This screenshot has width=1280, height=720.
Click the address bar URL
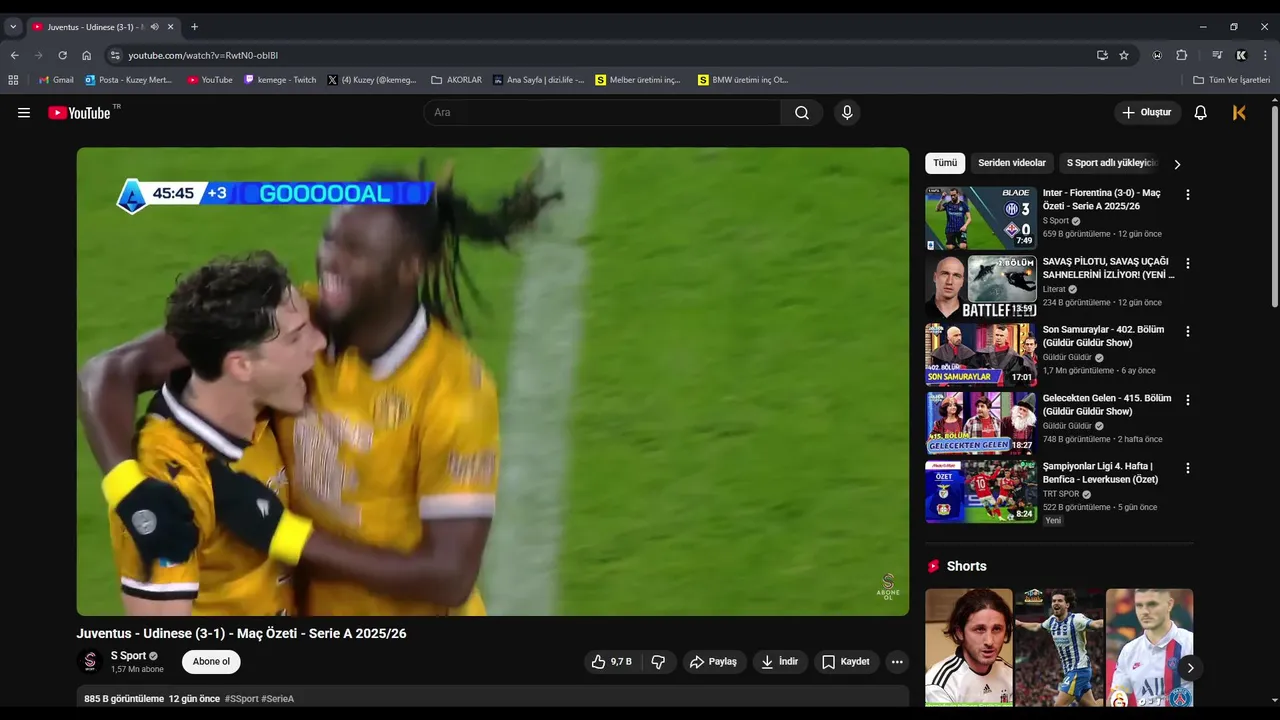point(203,55)
